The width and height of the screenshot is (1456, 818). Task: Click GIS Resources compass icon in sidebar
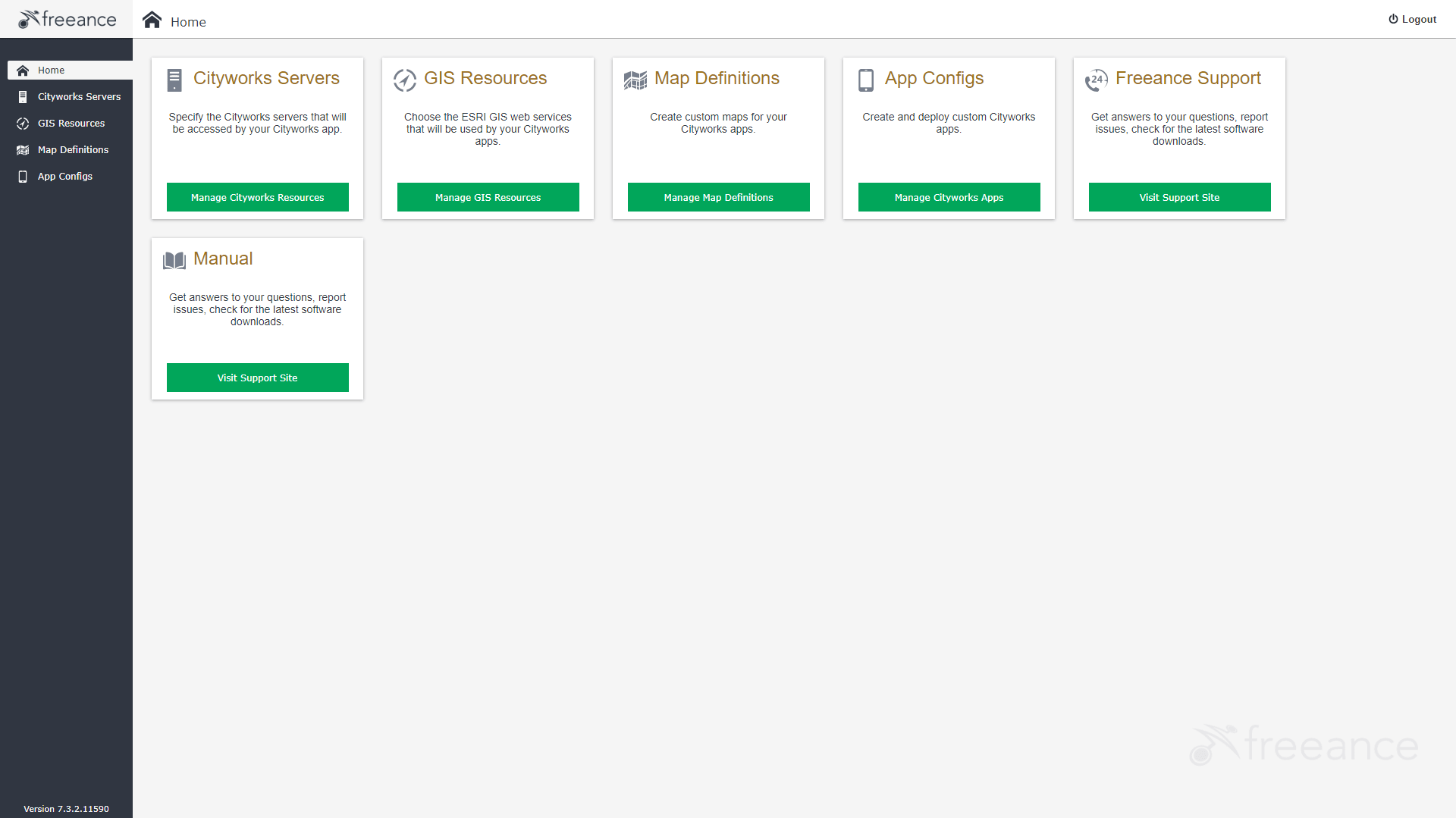[x=23, y=124]
